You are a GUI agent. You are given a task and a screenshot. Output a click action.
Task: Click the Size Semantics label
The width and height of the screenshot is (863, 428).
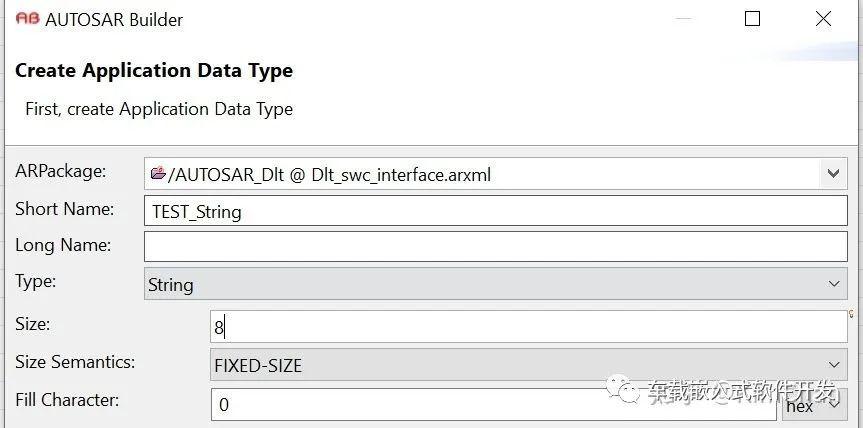(x=75, y=362)
